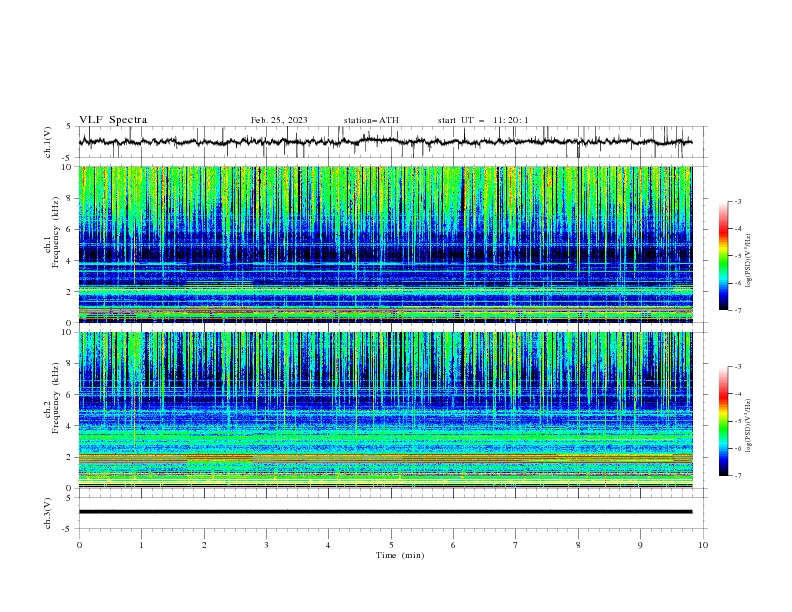Screen dimensions: 792x612
Task: Click the -7 value on ch.1 colorbar
Action: (737, 310)
